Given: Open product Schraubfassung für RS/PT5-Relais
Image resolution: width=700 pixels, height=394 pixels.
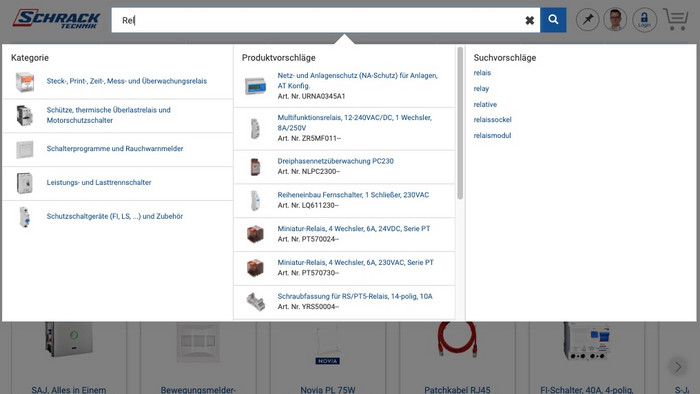Looking at the screenshot, I should pos(355,296).
